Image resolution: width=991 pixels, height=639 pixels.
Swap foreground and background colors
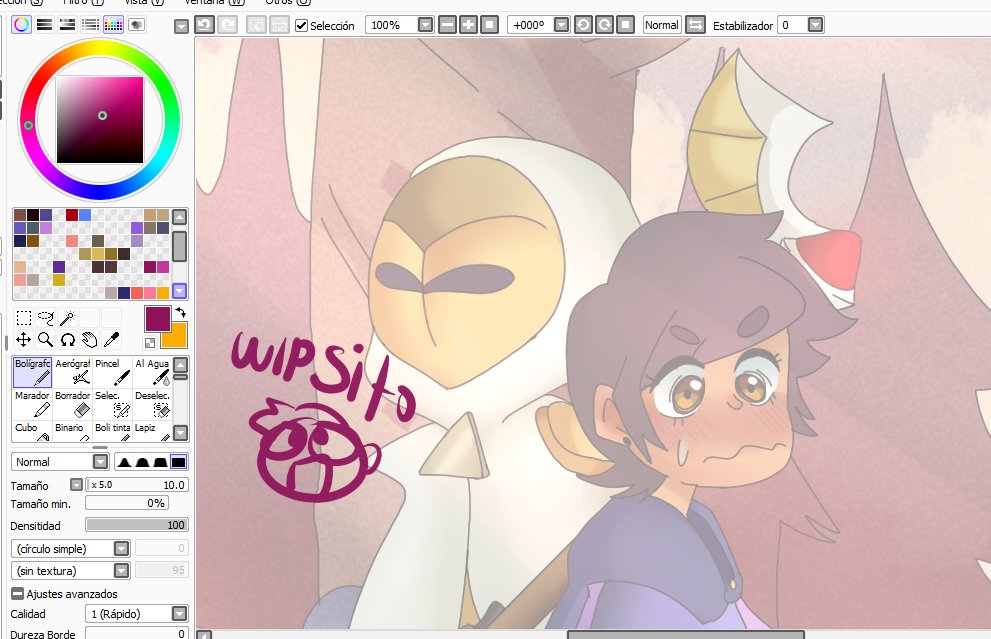[x=181, y=312]
